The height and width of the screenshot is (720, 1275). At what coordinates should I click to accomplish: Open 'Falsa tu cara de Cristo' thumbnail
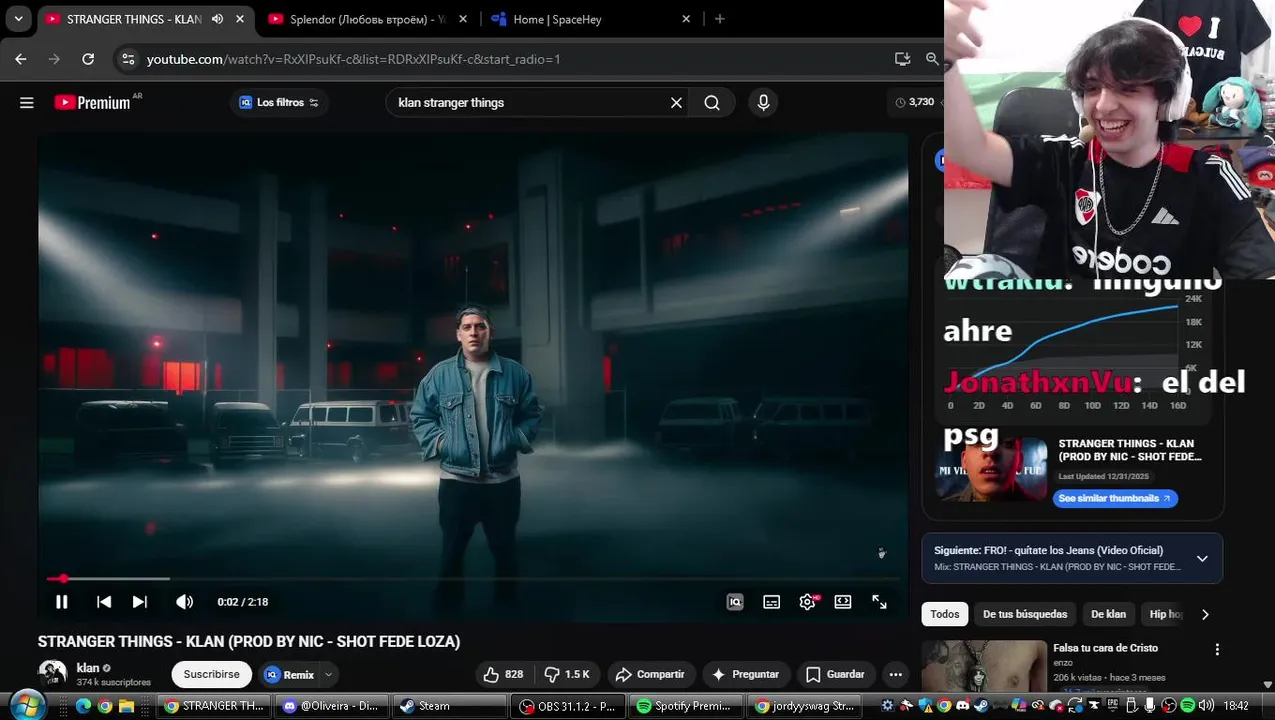(984, 666)
